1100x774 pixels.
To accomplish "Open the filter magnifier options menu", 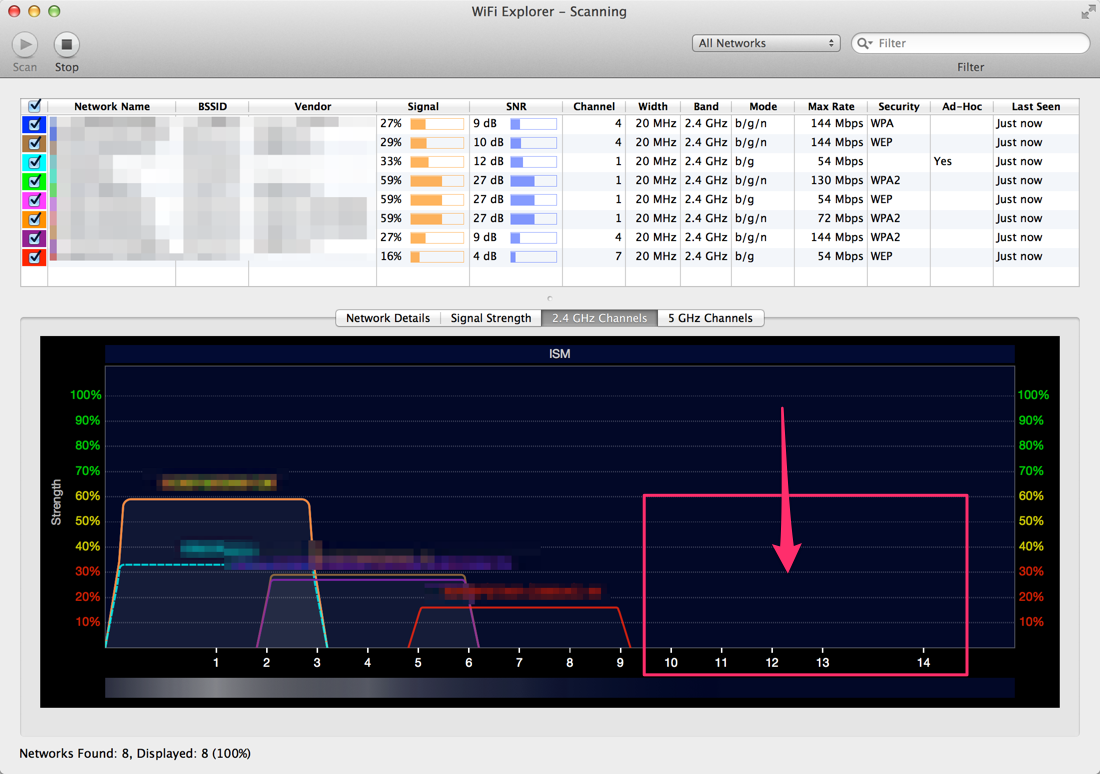I will point(864,43).
